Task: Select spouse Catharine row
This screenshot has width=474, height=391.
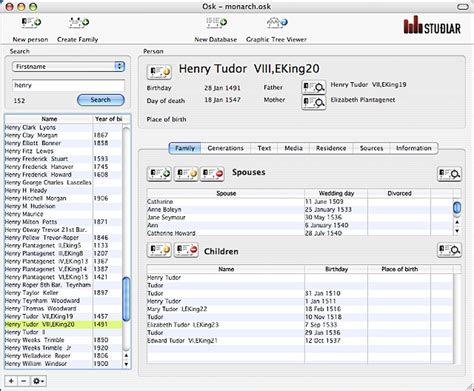Action: pyautogui.click(x=300, y=202)
